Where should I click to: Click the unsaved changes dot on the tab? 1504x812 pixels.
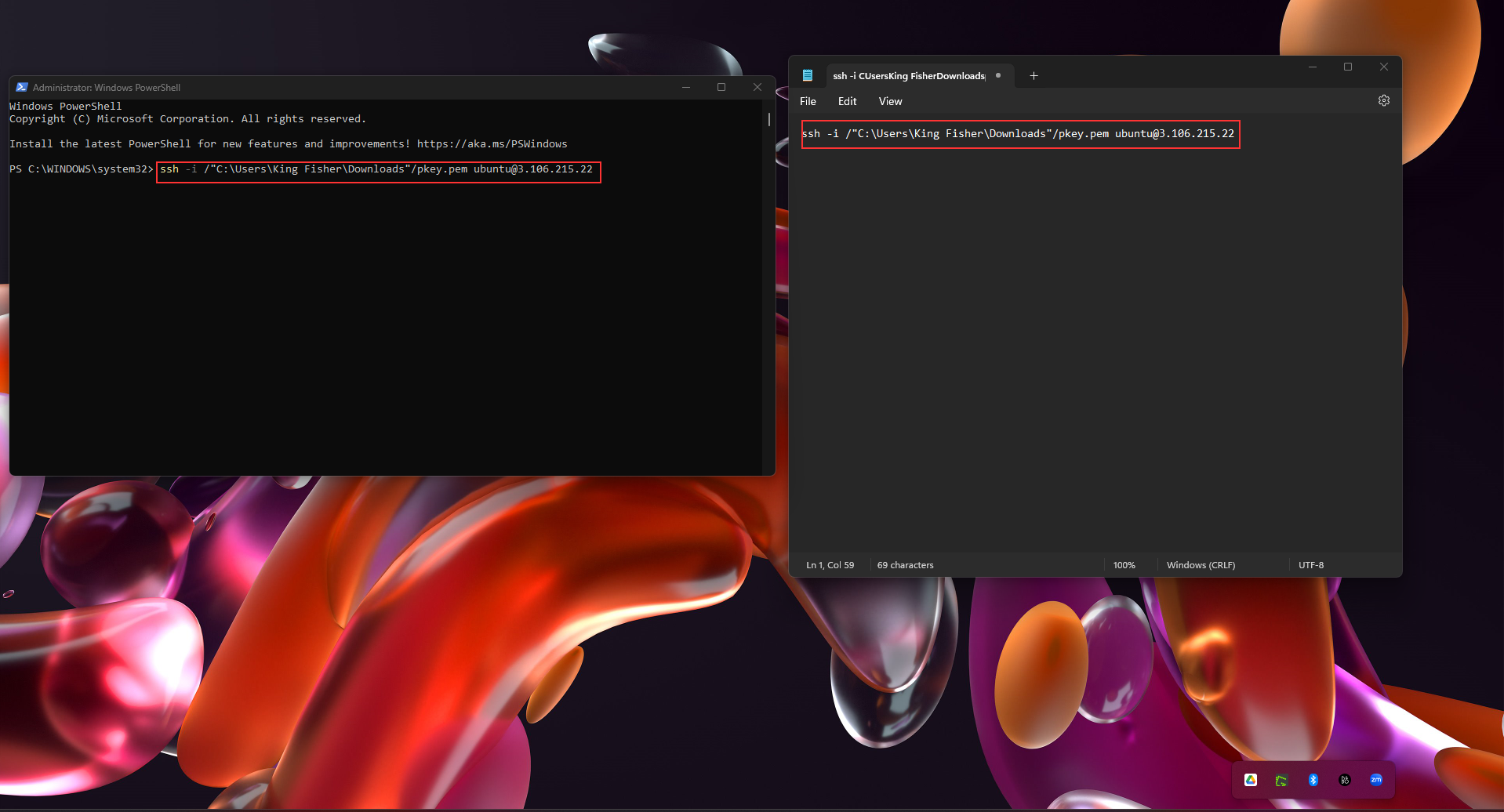click(997, 75)
